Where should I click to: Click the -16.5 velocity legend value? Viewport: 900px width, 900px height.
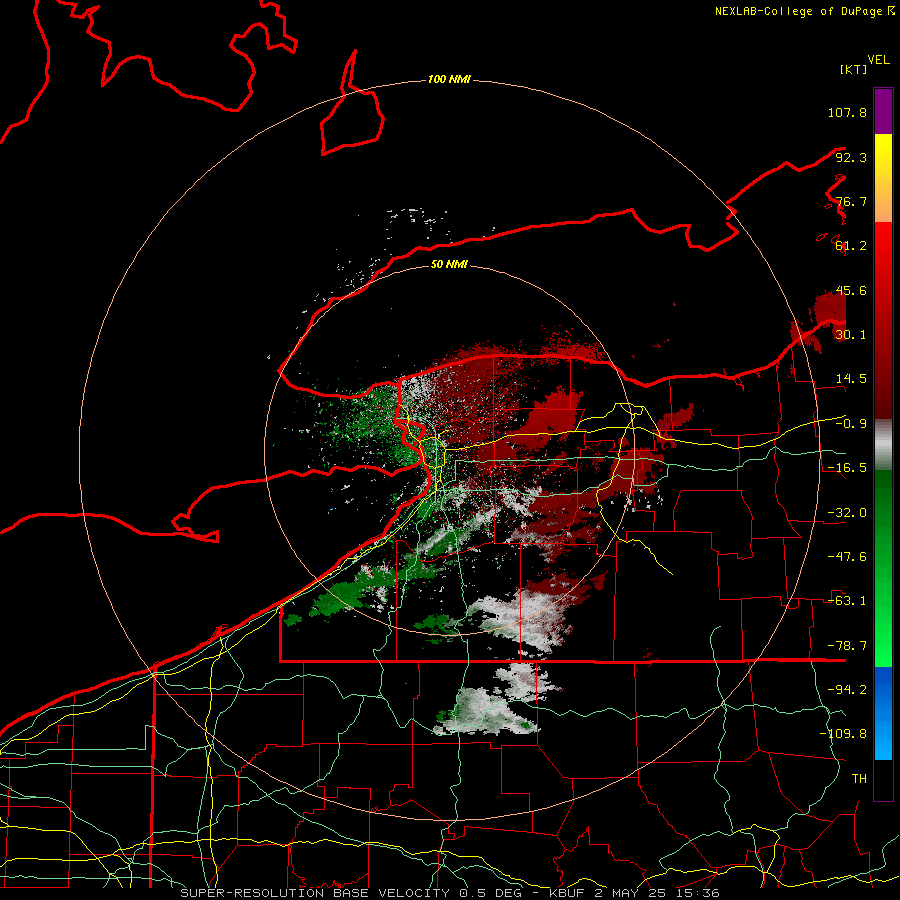[847, 468]
